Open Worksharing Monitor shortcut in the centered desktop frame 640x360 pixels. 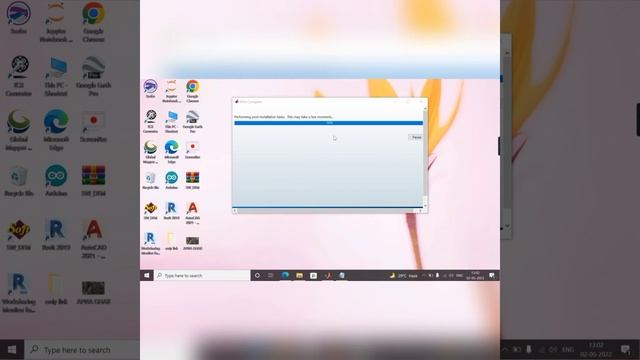pyautogui.click(x=150, y=243)
